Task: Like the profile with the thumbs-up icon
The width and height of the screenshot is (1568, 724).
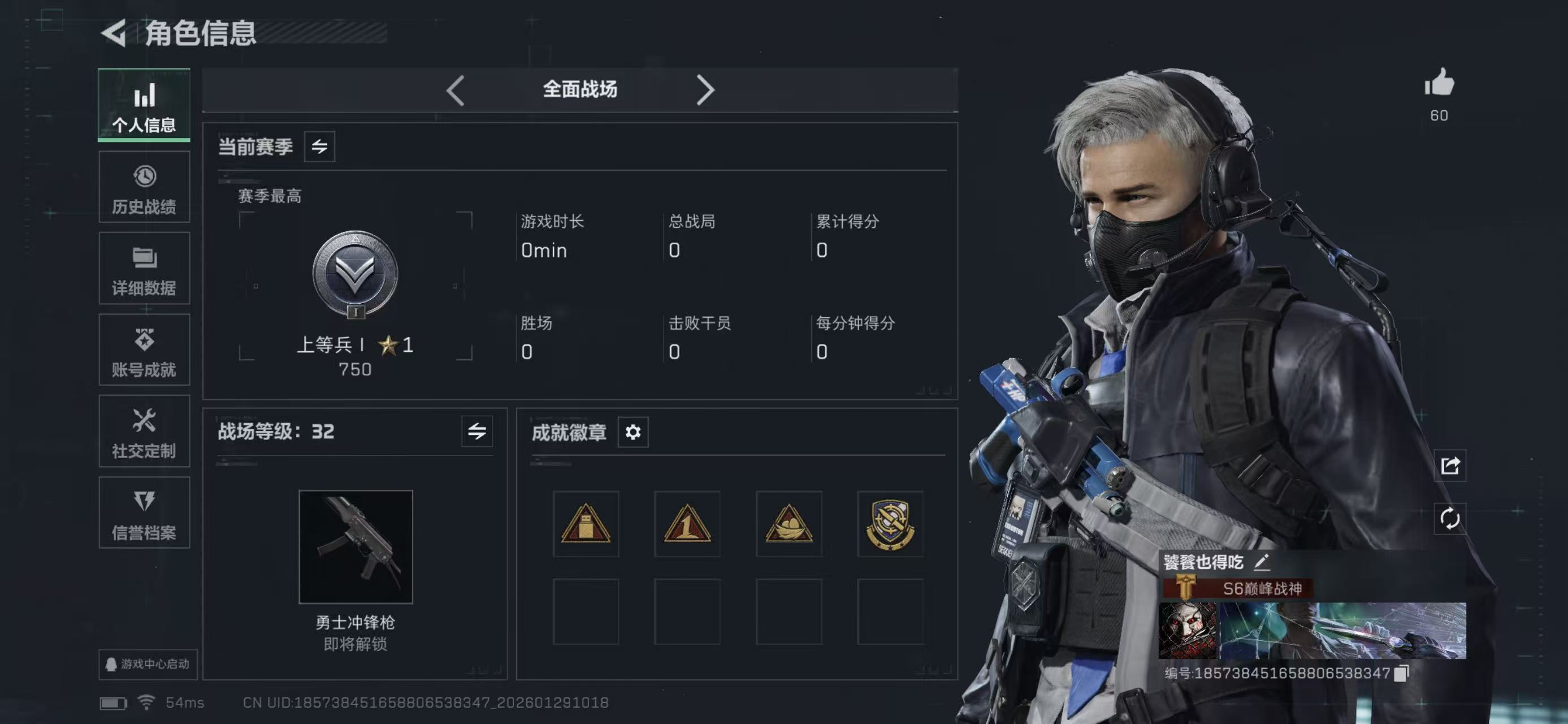Action: tap(1439, 82)
